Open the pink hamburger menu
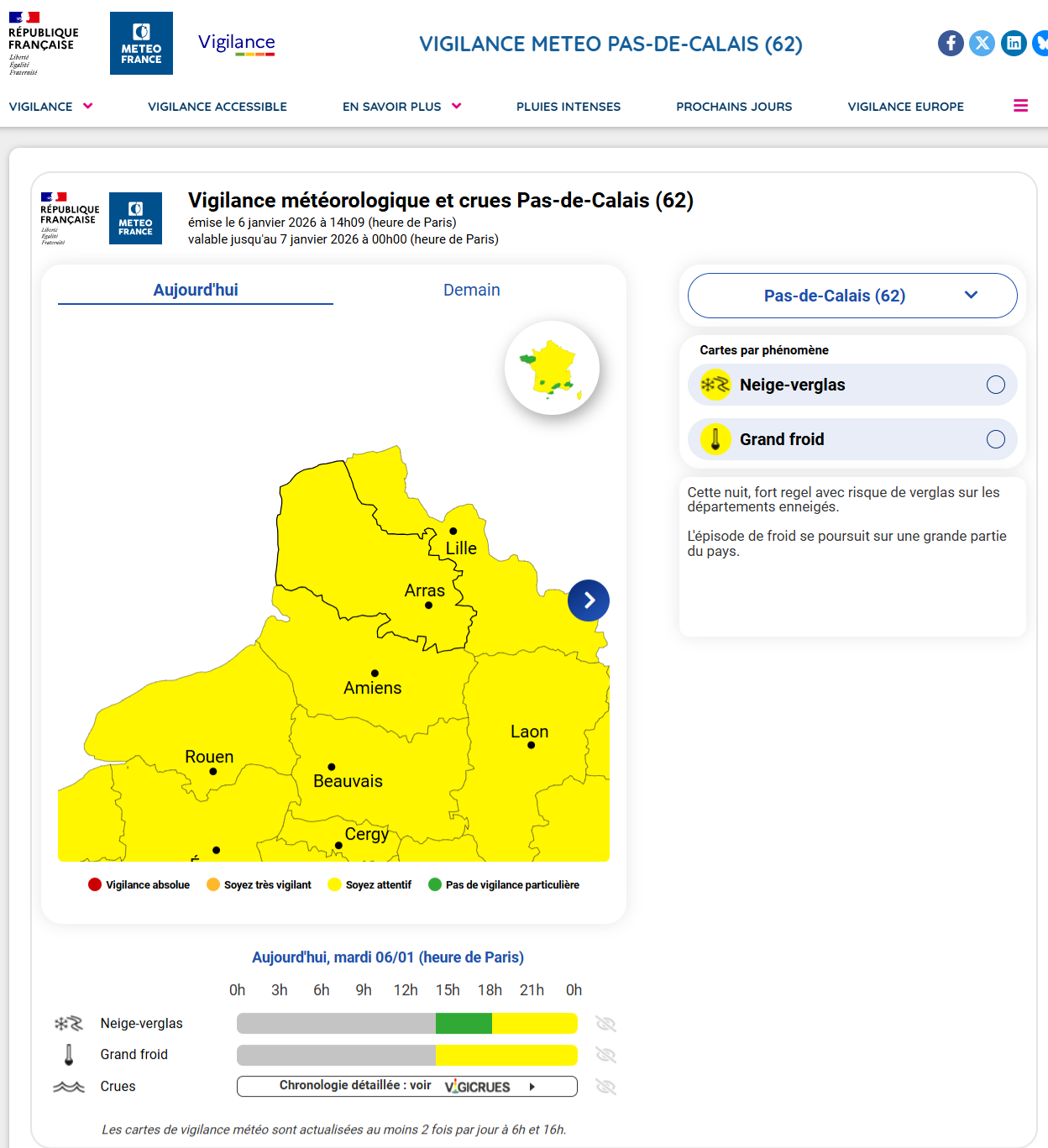The width and height of the screenshot is (1048, 1148). coord(1020,106)
